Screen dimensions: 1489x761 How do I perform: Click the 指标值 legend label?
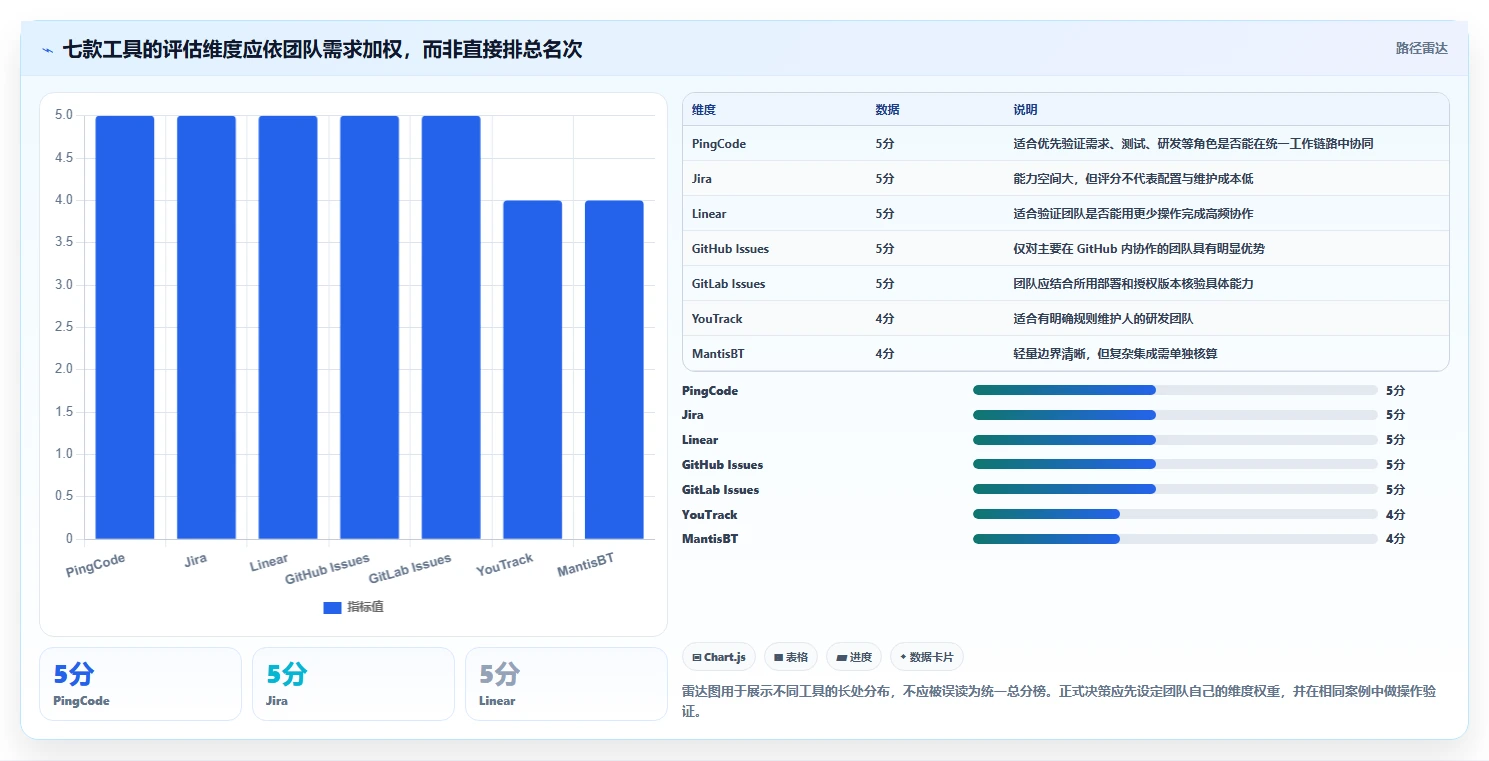tap(365, 607)
